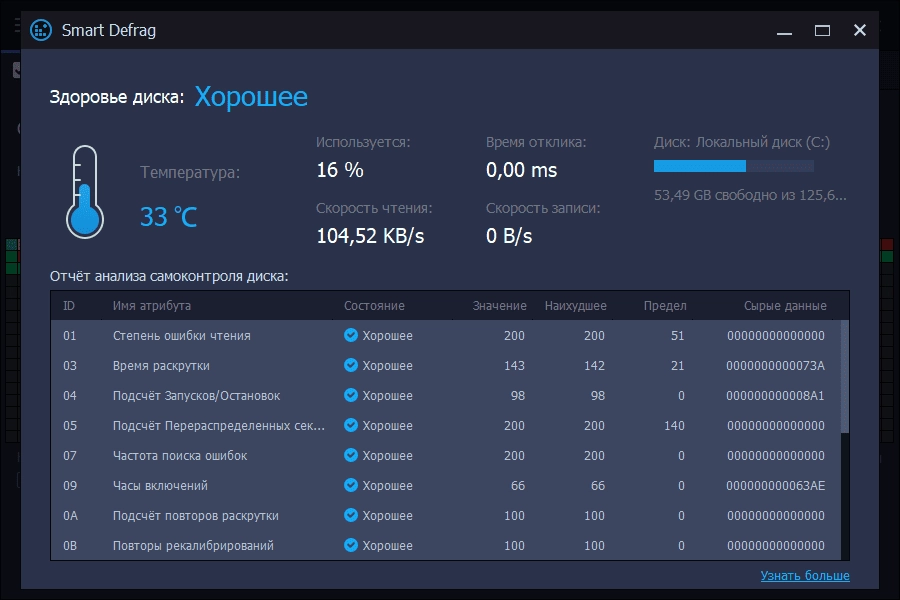Click the status checkmark for Частота поиска ошибок
This screenshot has height=600, width=900.
351,455
